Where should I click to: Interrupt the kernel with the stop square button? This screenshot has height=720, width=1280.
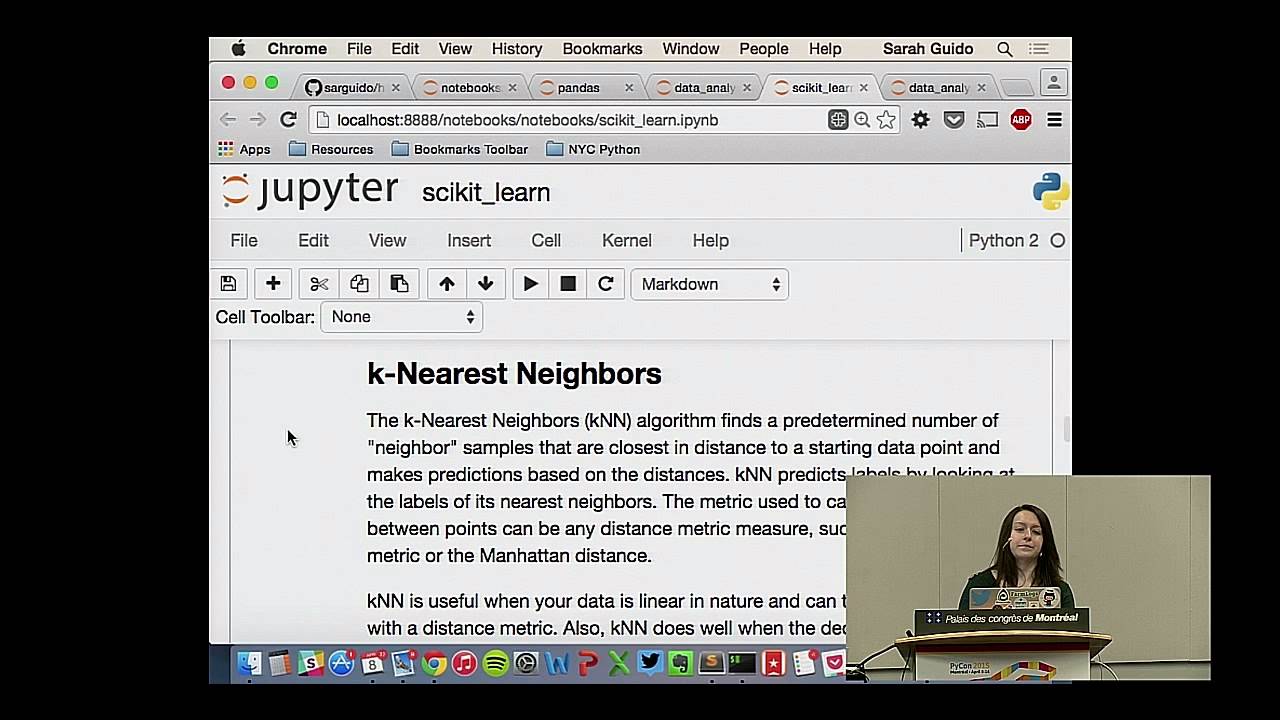point(568,284)
